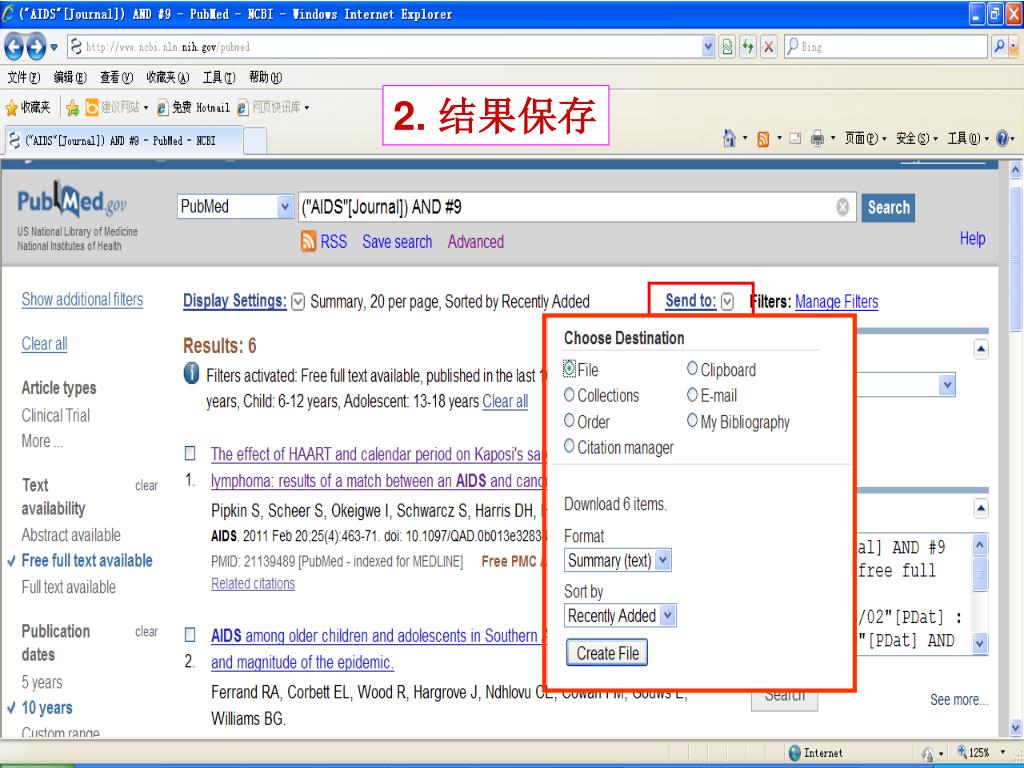
Task: Select the Collections destination radio button
Action: [x=569, y=394]
